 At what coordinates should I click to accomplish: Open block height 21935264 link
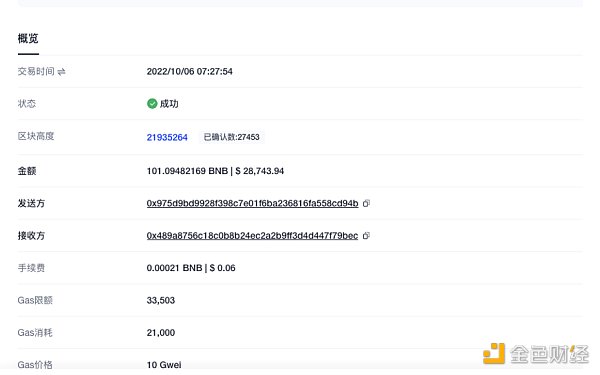167,137
